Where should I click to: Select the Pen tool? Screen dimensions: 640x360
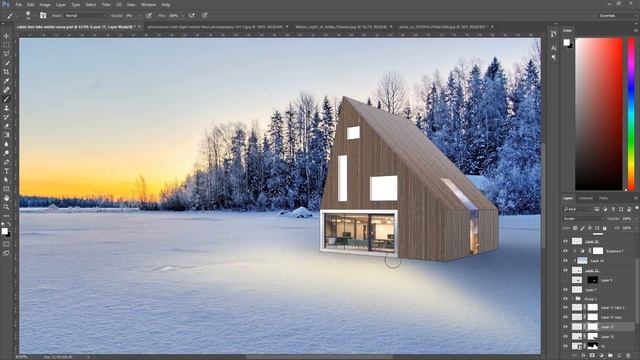tap(6, 162)
